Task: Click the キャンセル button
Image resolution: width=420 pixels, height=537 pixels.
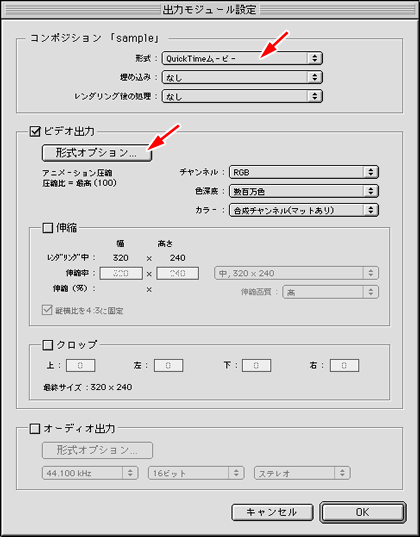Action: (x=272, y=512)
